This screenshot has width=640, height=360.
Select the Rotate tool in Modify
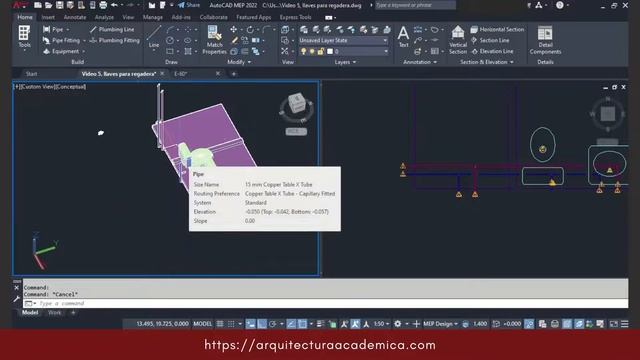point(250,29)
